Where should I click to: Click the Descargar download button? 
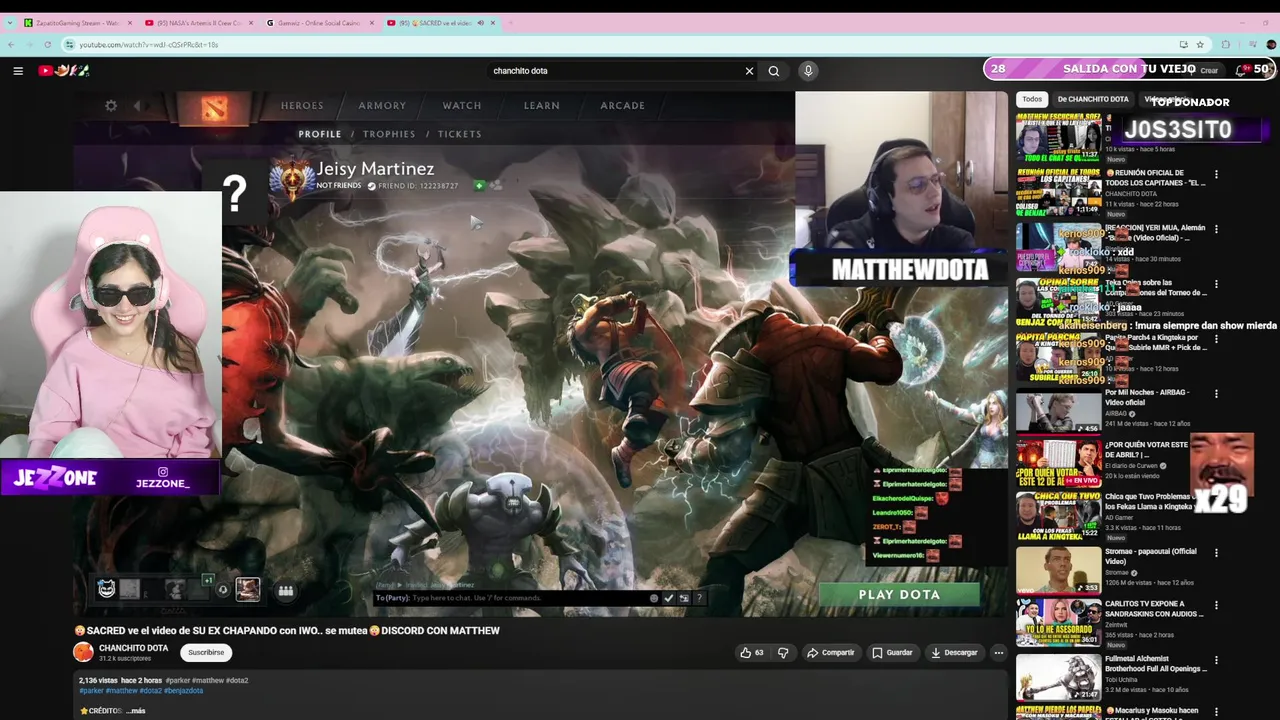click(954, 653)
